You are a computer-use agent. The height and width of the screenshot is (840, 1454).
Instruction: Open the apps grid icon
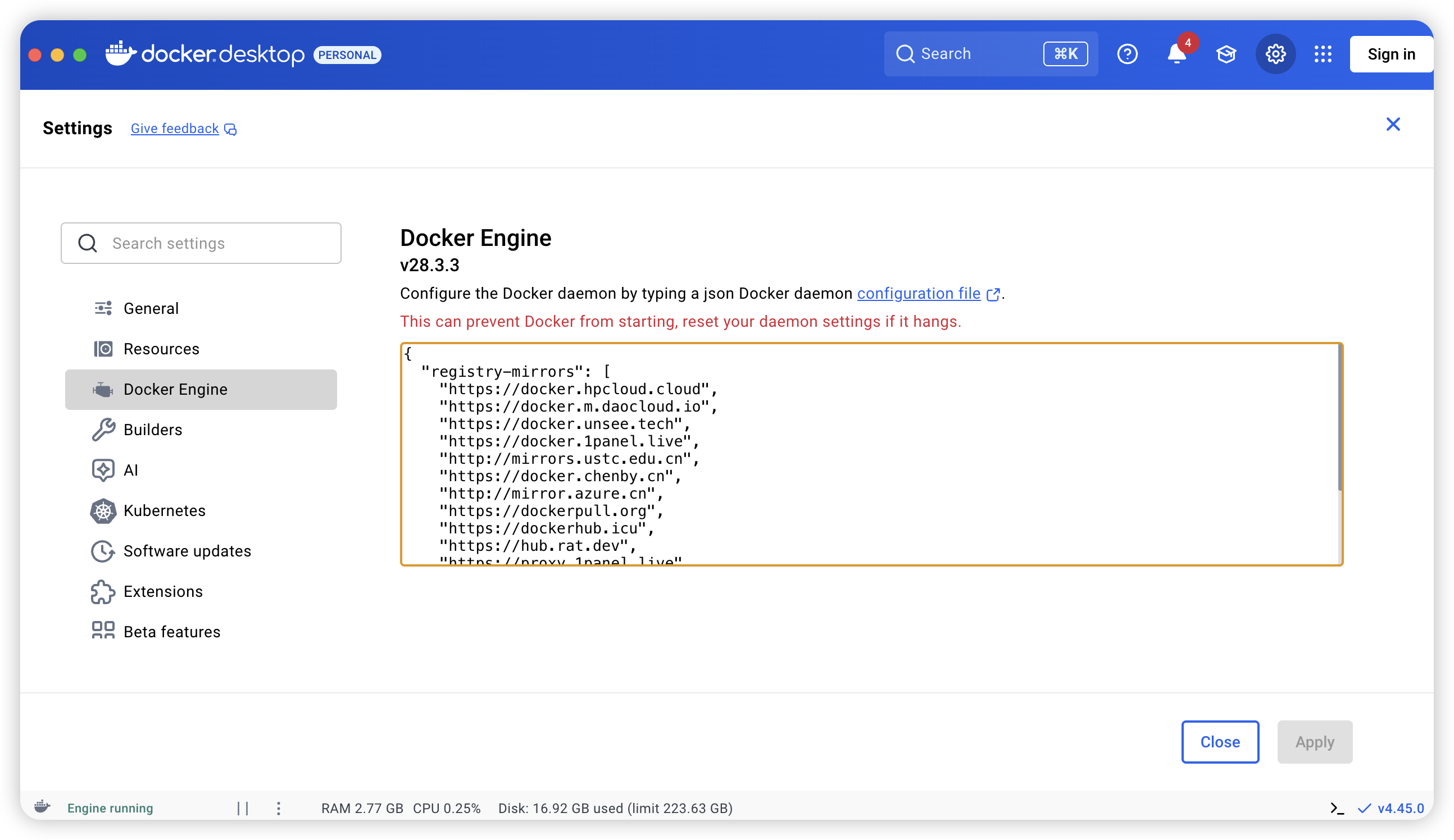pos(1323,54)
